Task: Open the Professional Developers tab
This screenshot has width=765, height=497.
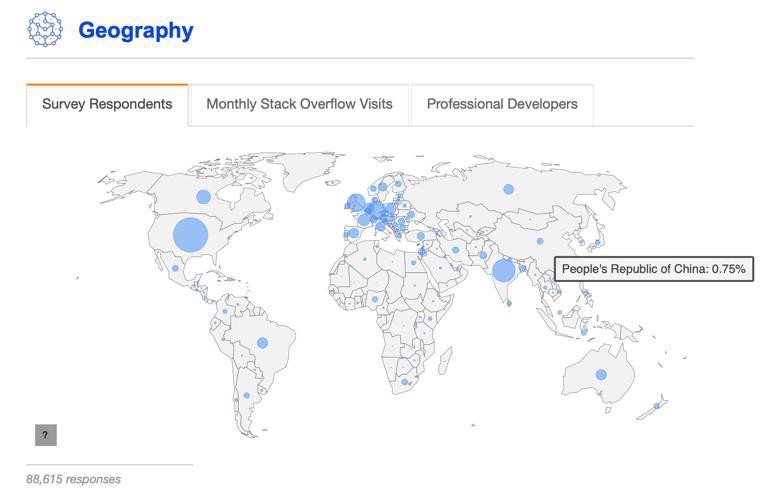Action: [x=502, y=104]
